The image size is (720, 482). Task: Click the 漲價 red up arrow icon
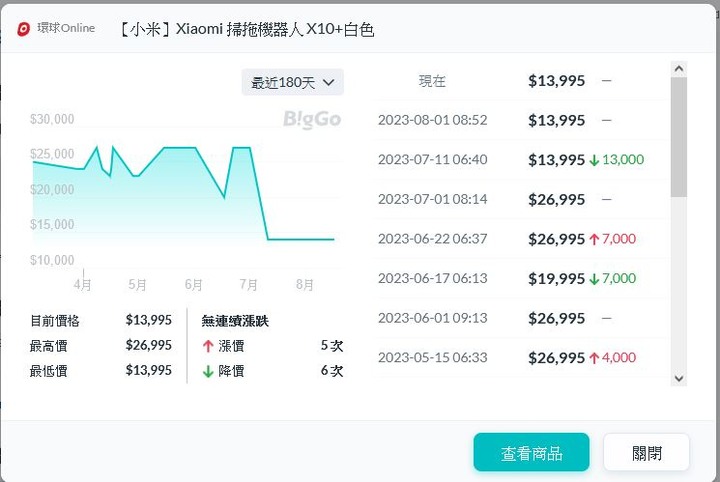(x=208, y=346)
